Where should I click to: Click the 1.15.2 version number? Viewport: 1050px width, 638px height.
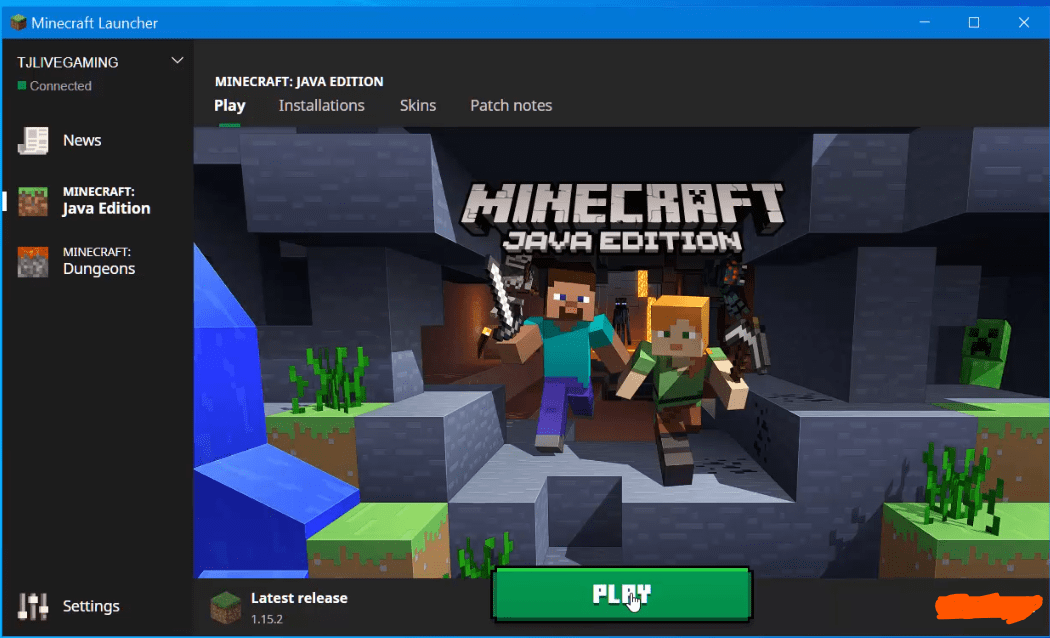[x=267, y=619]
